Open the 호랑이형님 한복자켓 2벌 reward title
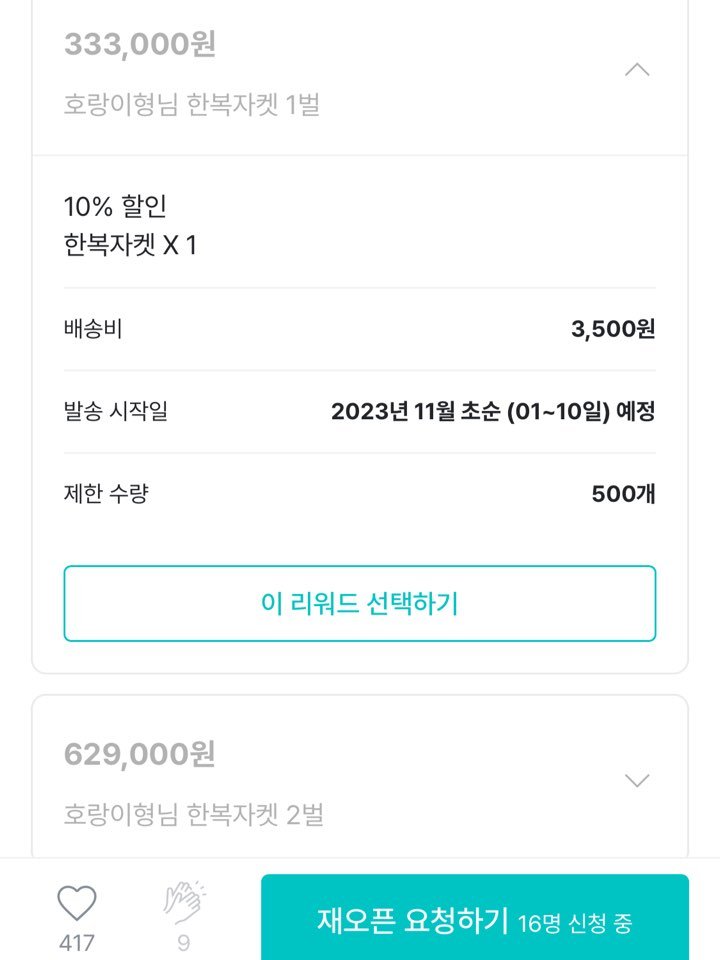The image size is (720, 960). pos(193,814)
